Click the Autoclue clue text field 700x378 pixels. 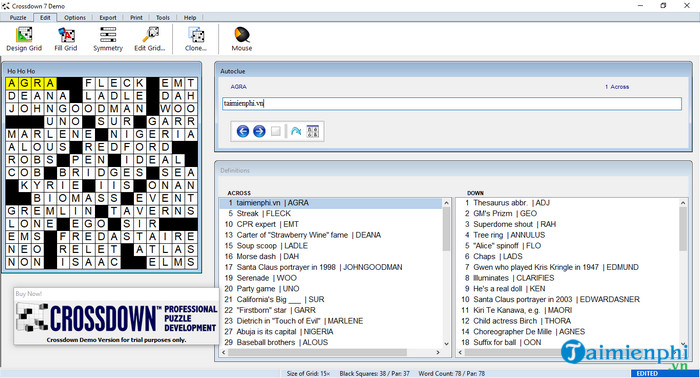452,104
